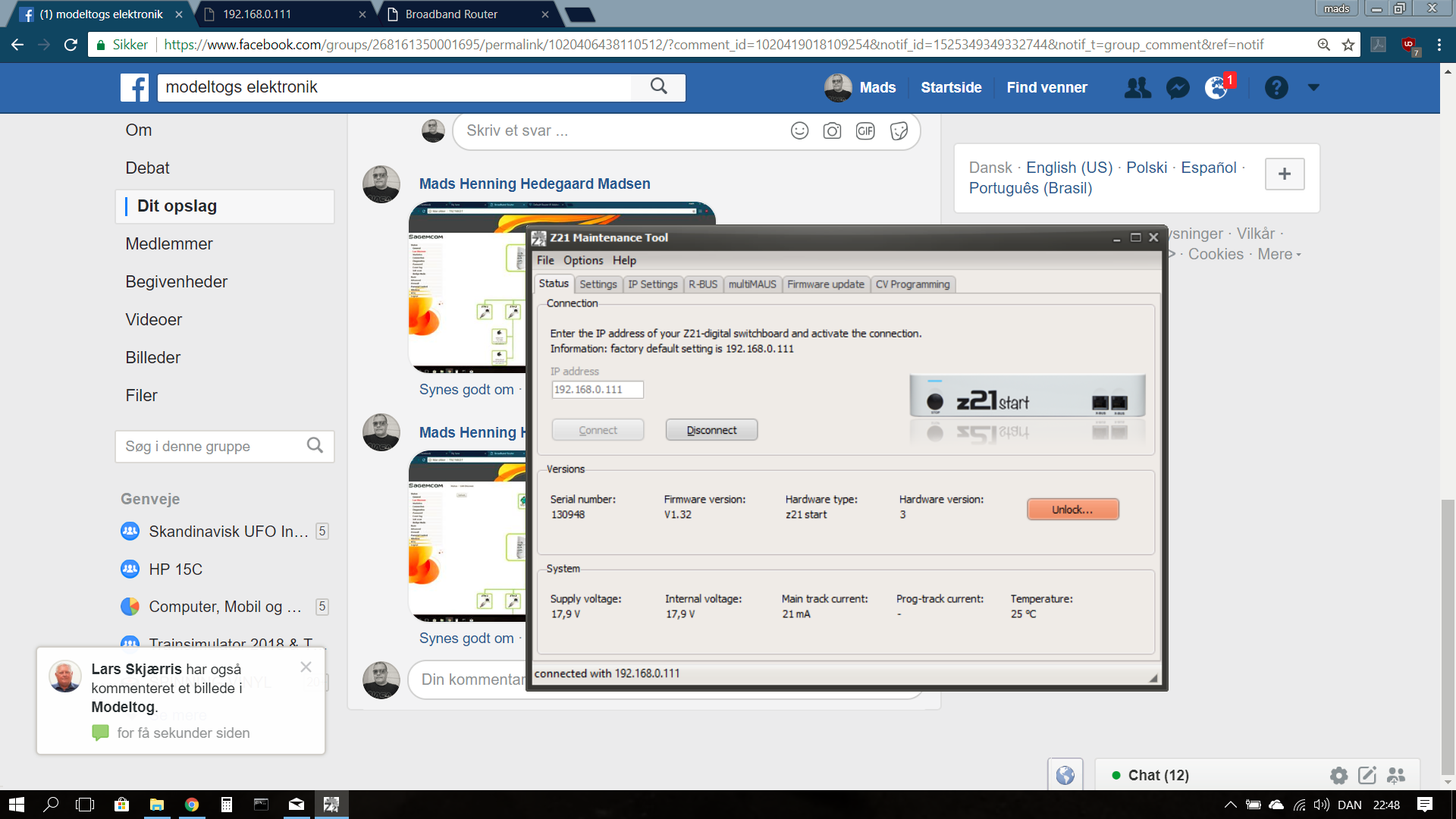Viewport: 1456px width, 819px height.
Task: Switch to the Firmware update tab
Action: tap(826, 284)
